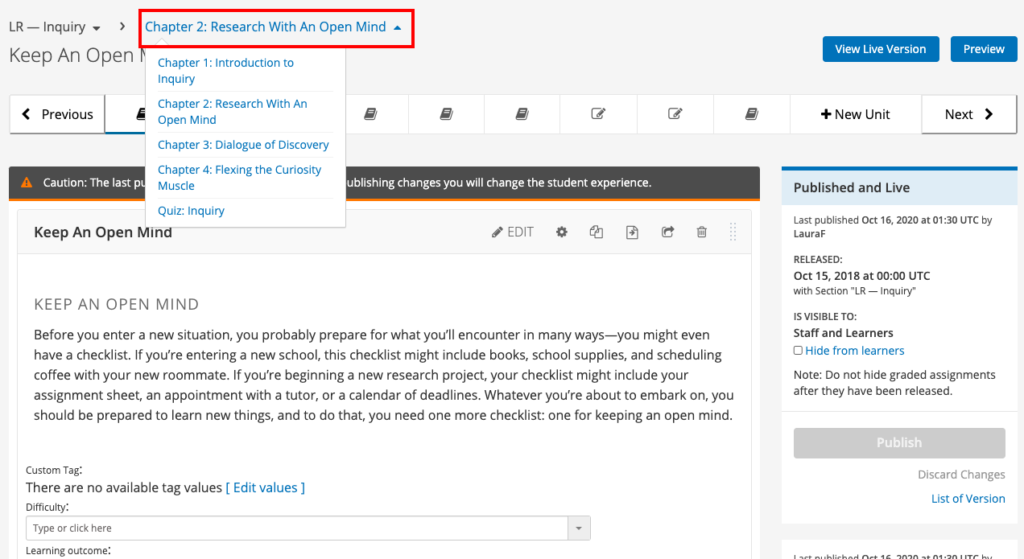
Task: Open component settings gear icon
Action: pos(562,232)
